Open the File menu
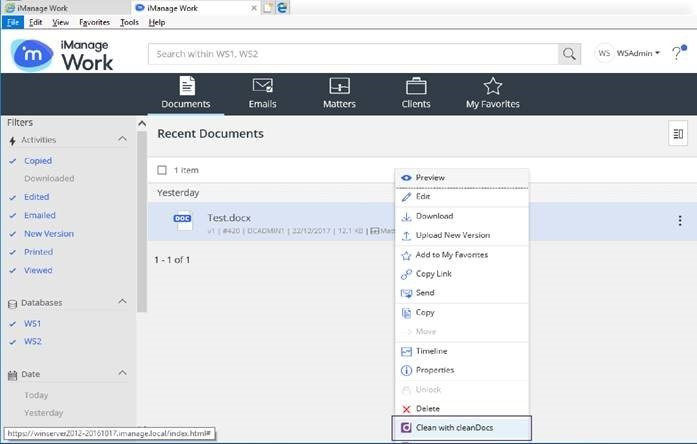The height and width of the screenshot is (444, 697). pos(13,22)
